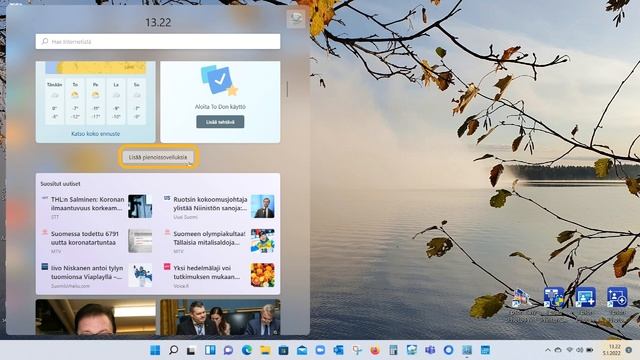Image resolution: width=640 pixels, height=360 pixels.
Task: Open the Cortana circle icon on taskbar
Action: (x=448, y=350)
